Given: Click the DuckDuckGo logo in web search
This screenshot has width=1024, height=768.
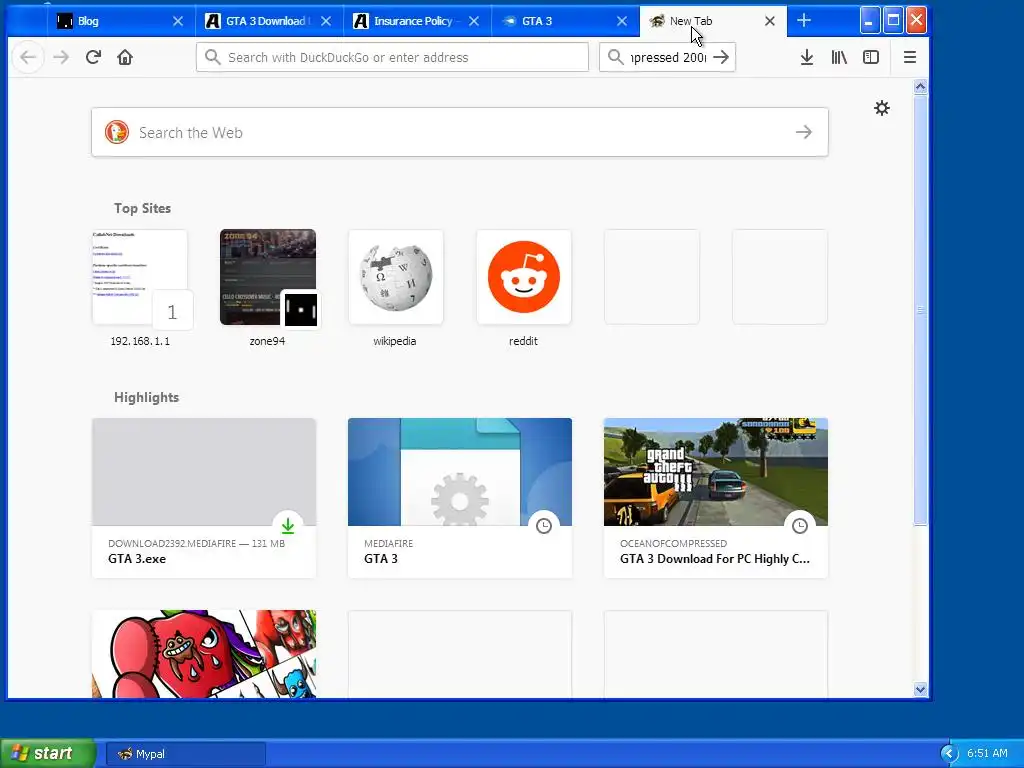Looking at the screenshot, I should (x=117, y=133).
